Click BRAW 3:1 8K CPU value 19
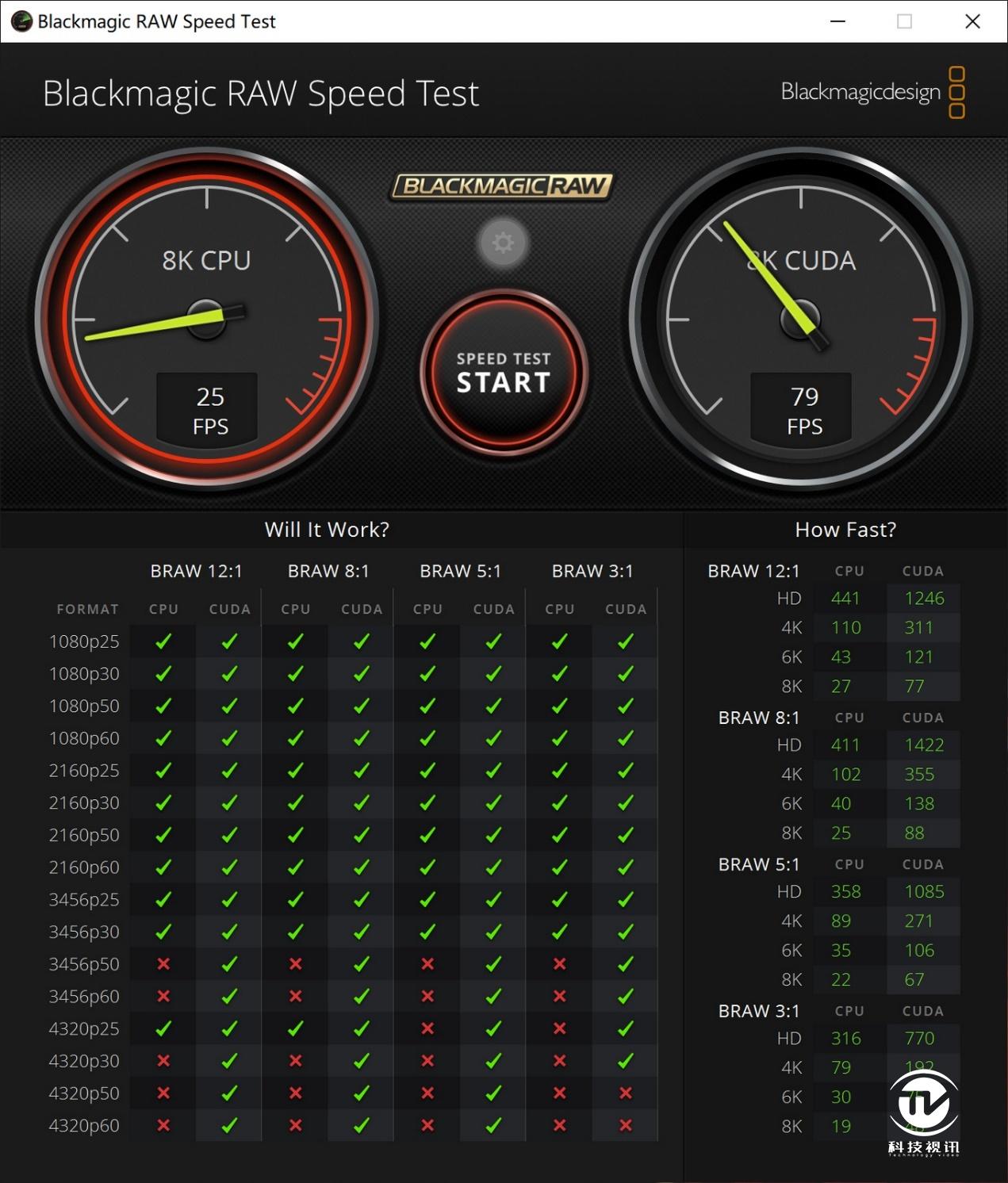 click(841, 1127)
